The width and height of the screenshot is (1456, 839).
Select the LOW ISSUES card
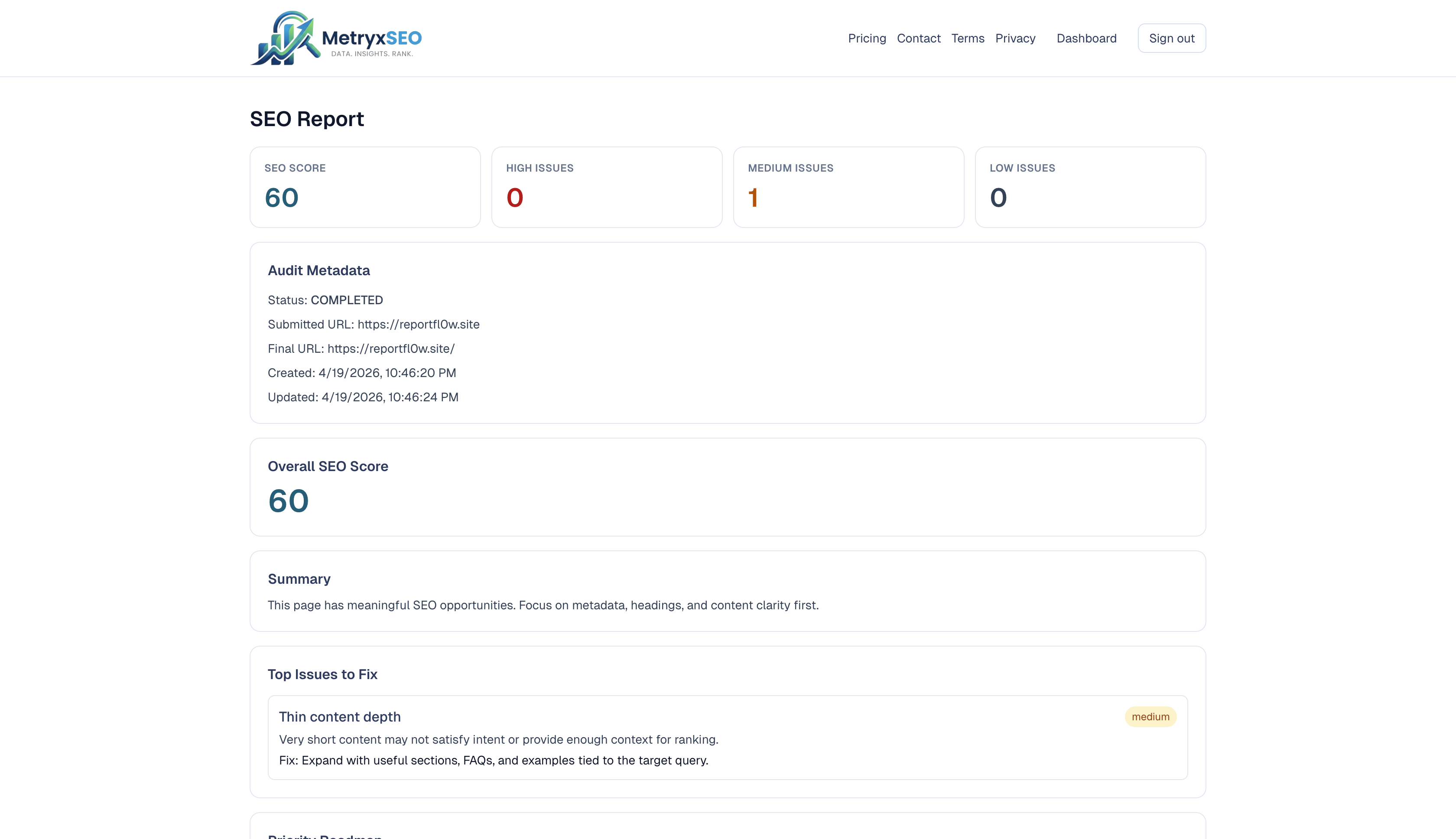coord(1090,187)
